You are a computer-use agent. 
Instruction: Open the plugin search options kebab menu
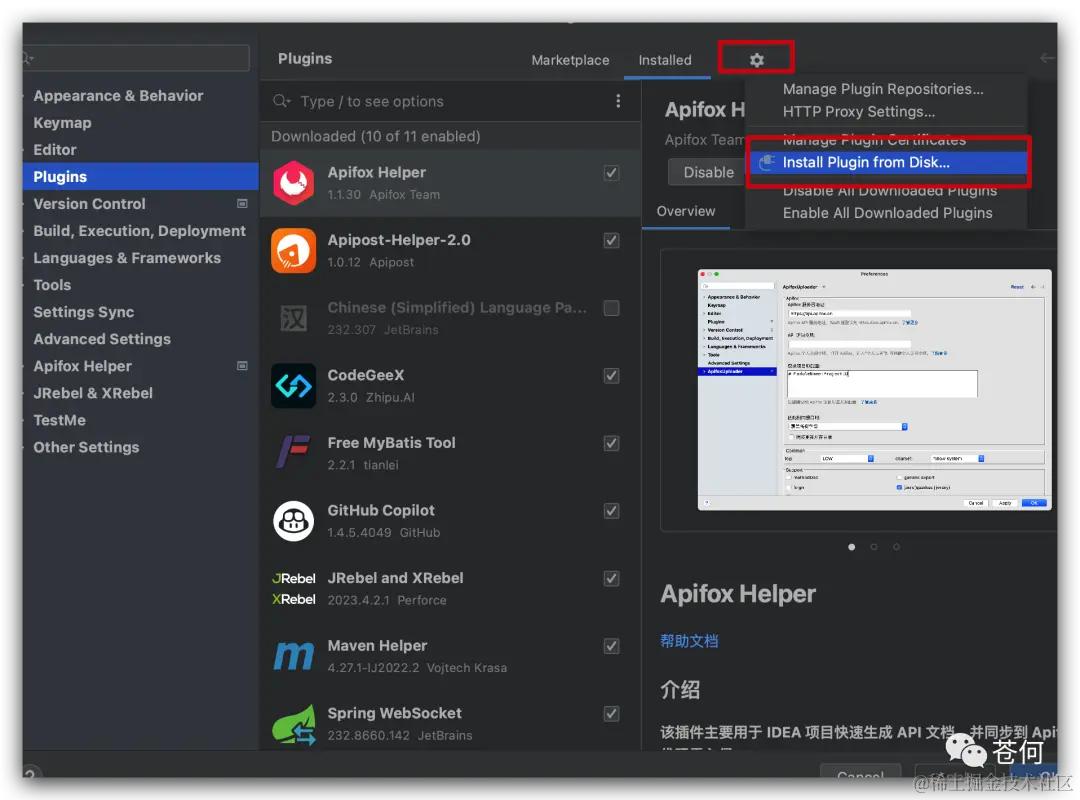[x=618, y=101]
